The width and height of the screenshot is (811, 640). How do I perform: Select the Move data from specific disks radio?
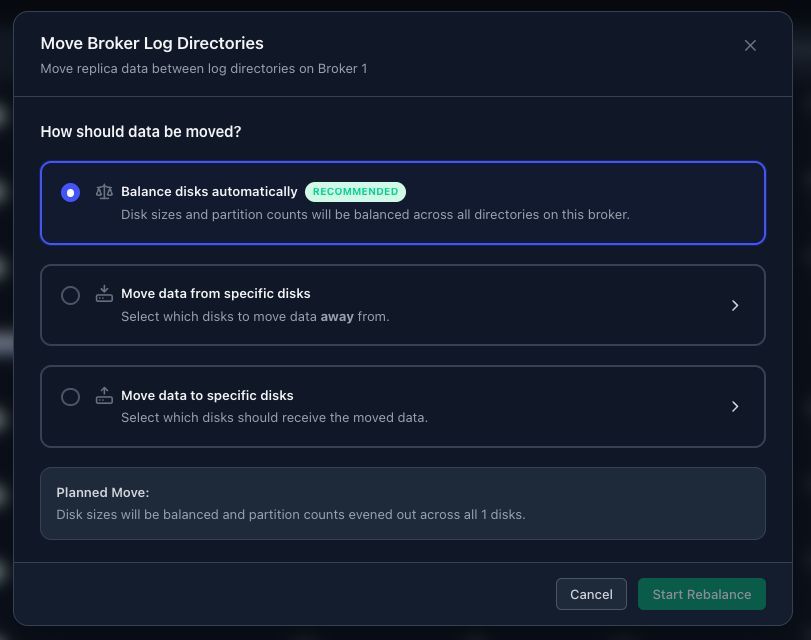click(x=70, y=295)
